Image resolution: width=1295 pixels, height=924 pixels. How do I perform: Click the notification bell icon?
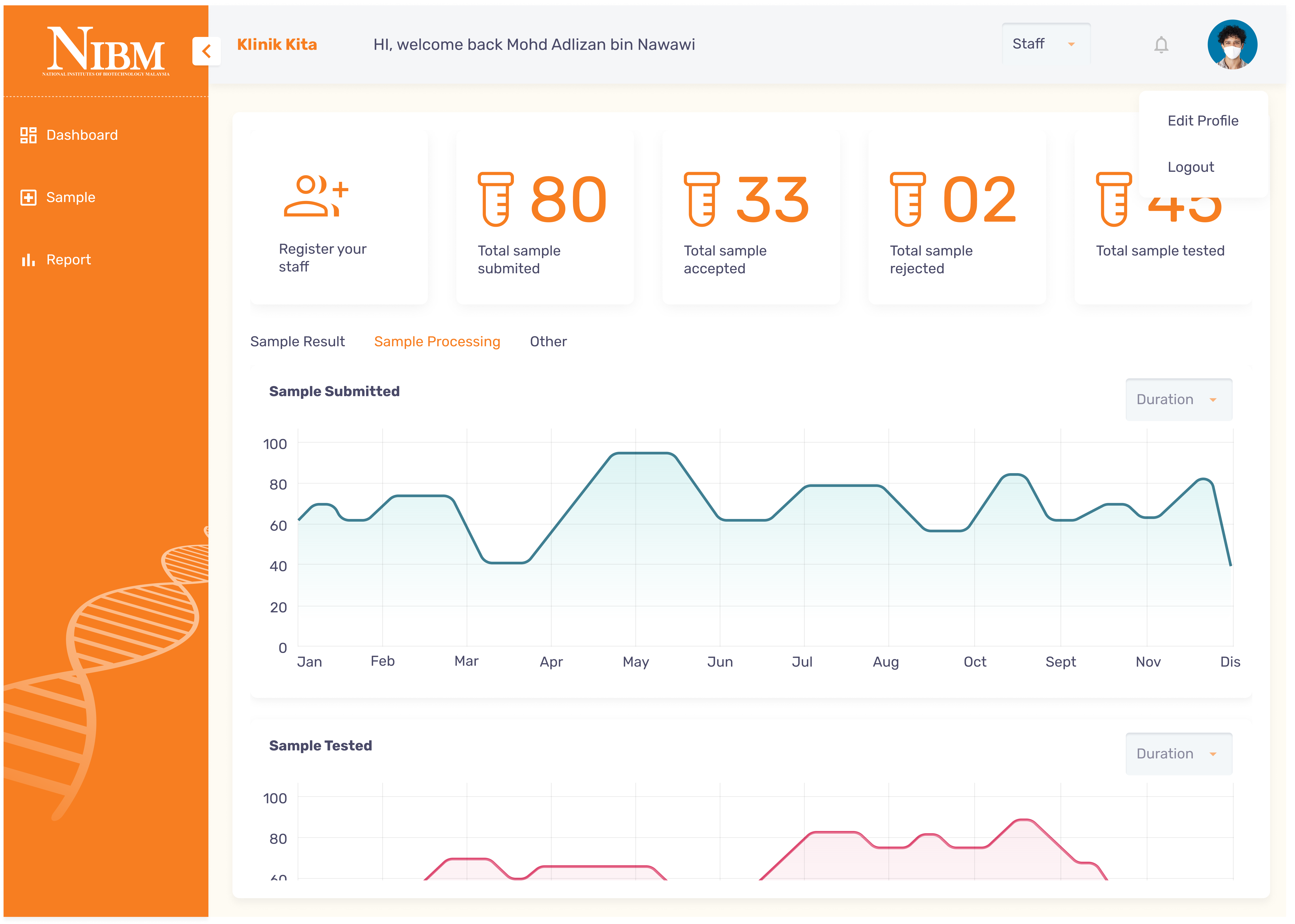click(x=1161, y=44)
